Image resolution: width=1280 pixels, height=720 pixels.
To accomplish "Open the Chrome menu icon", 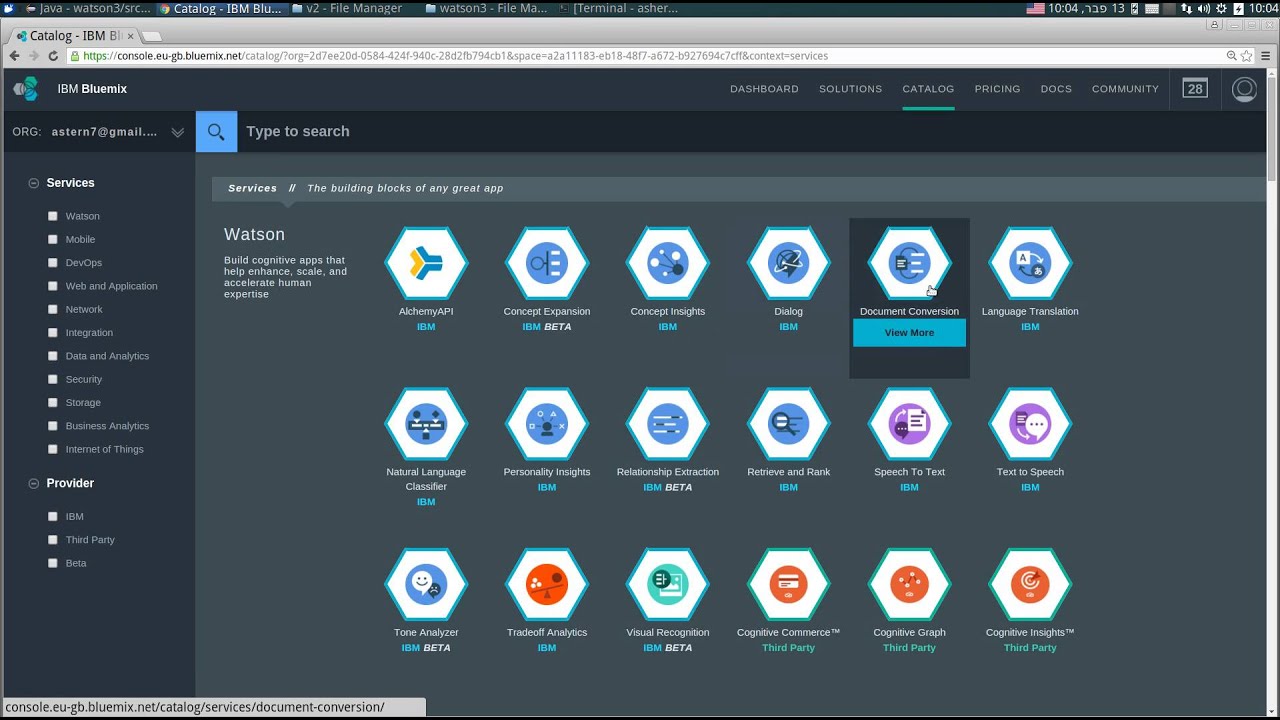I will click(1266, 56).
